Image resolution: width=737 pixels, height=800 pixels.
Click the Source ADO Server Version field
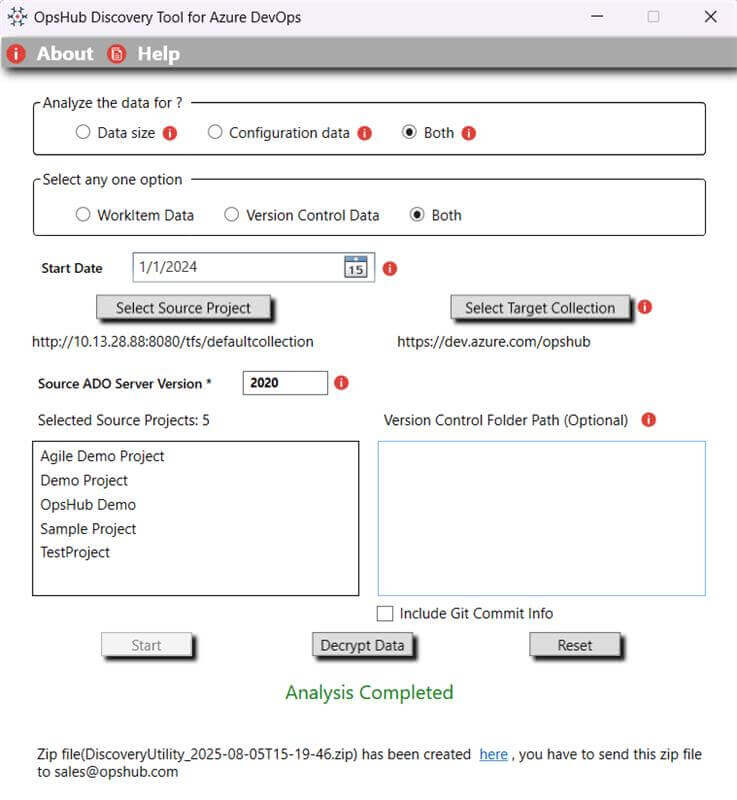[x=285, y=383]
